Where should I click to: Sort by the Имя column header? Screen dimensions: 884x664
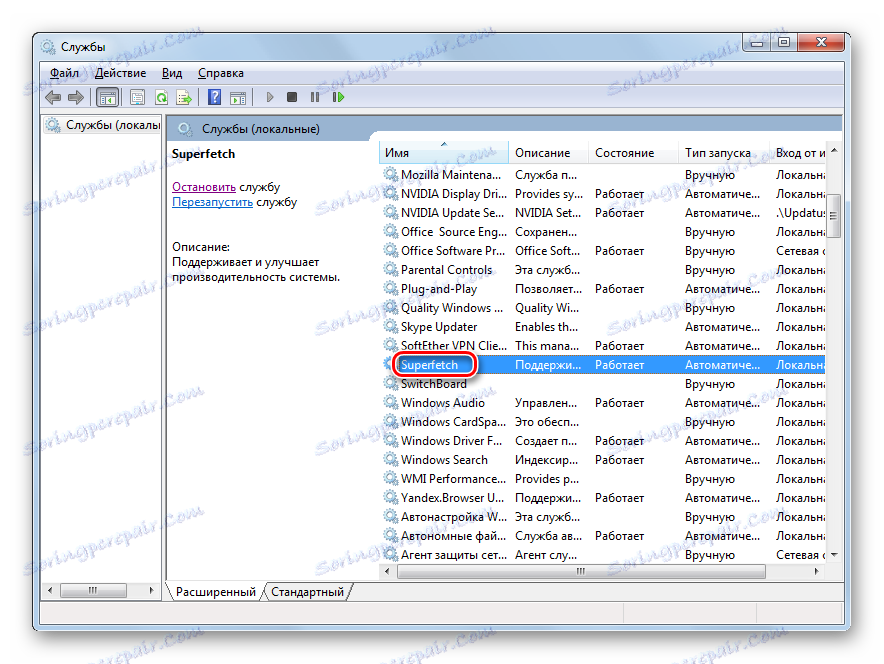click(444, 153)
